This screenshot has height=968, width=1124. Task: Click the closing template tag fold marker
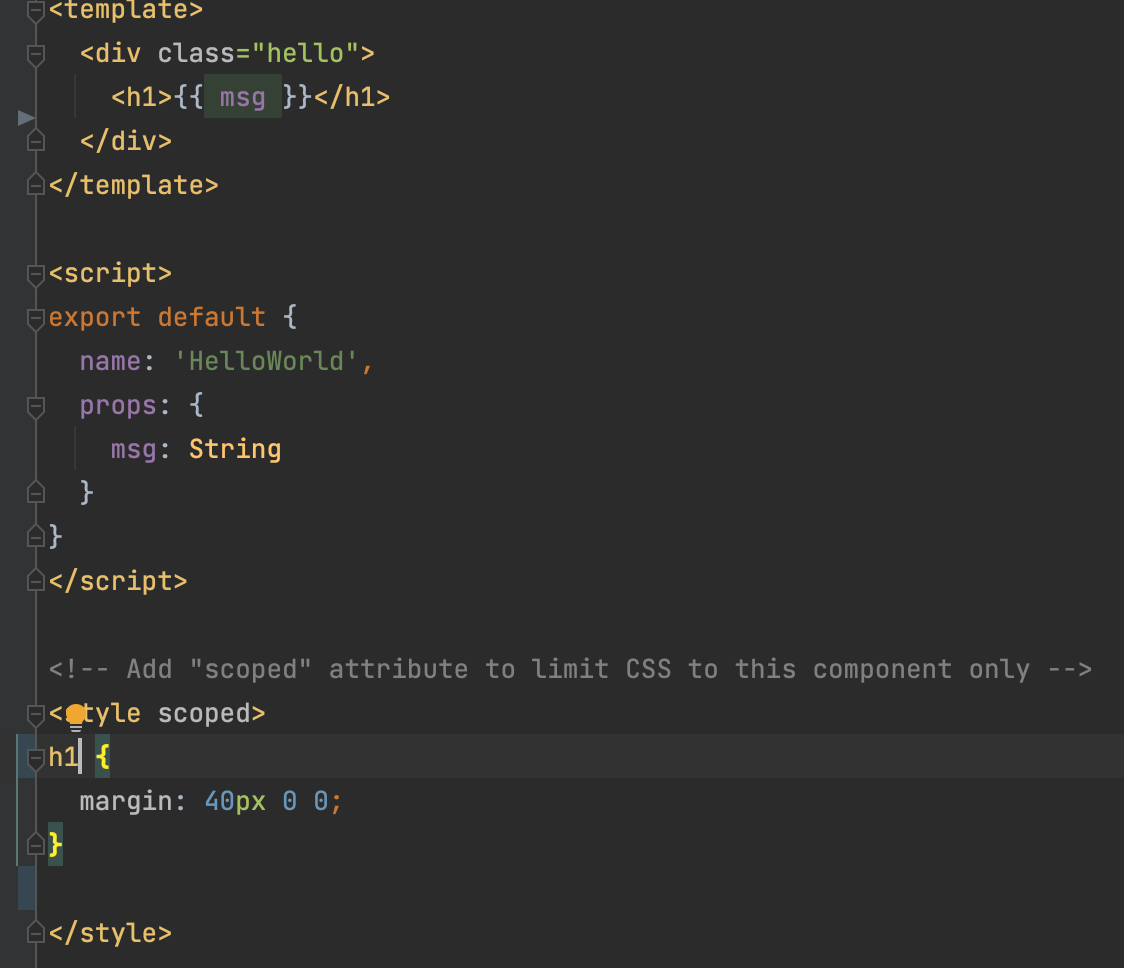tap(35, 186)
